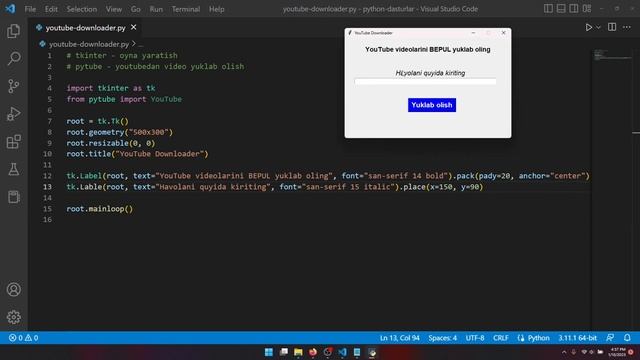The height and width of the screenshot is (360, 640).
Task: Switch to the Python tkinter app taskbar icon
Action: [372, 352]
